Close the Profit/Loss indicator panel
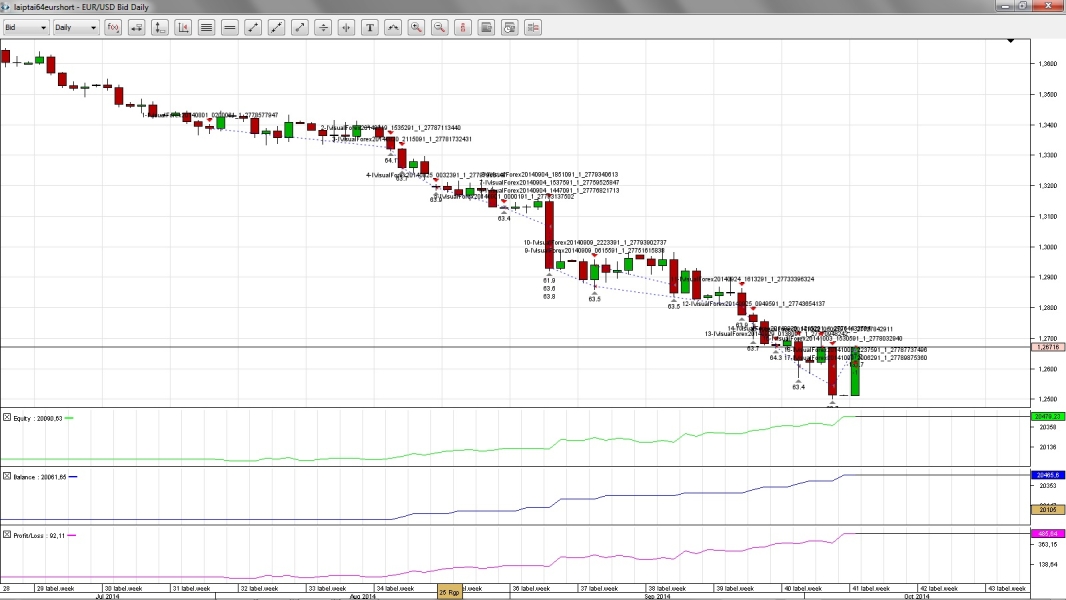Screen dimensions: 1066x600 [7, 535]
